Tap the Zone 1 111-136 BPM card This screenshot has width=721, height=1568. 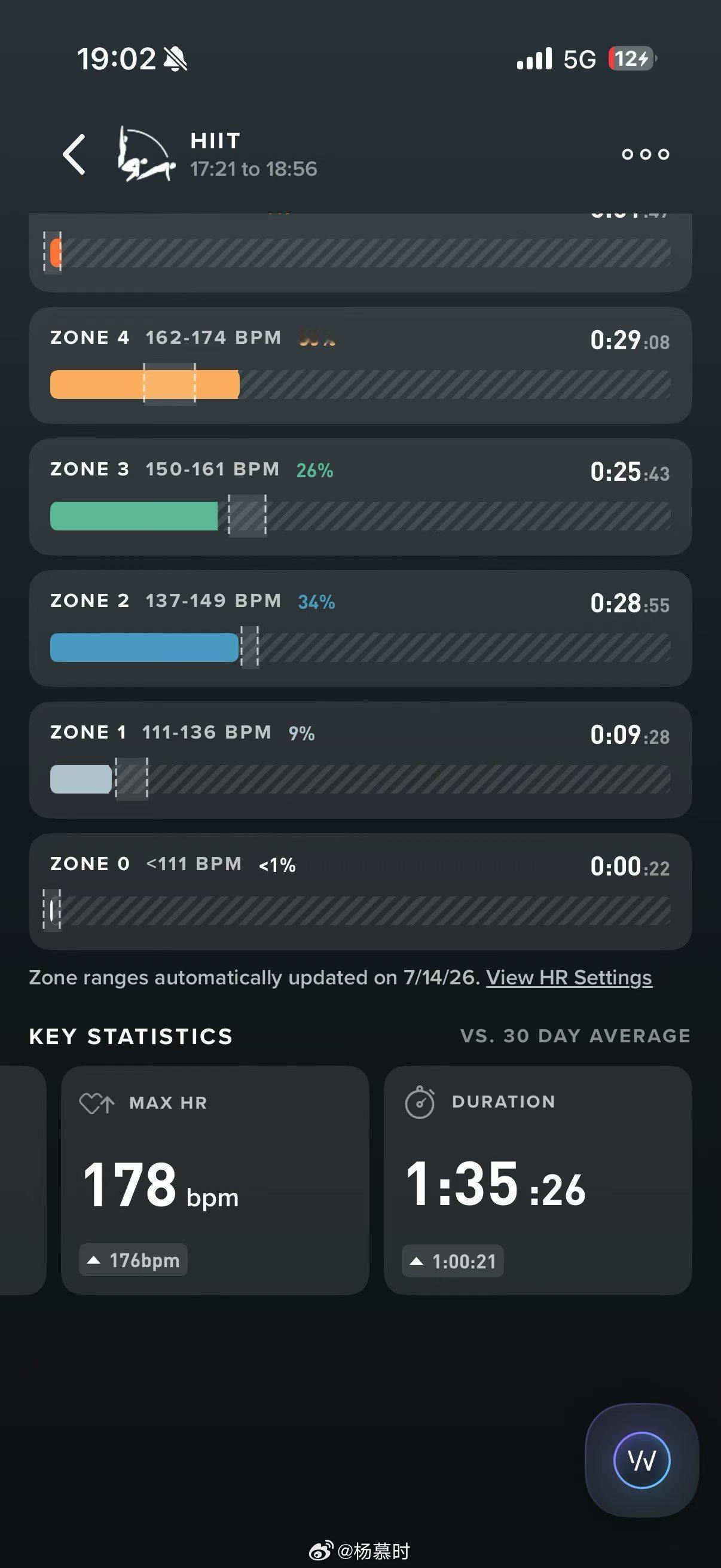pos(360,760)
